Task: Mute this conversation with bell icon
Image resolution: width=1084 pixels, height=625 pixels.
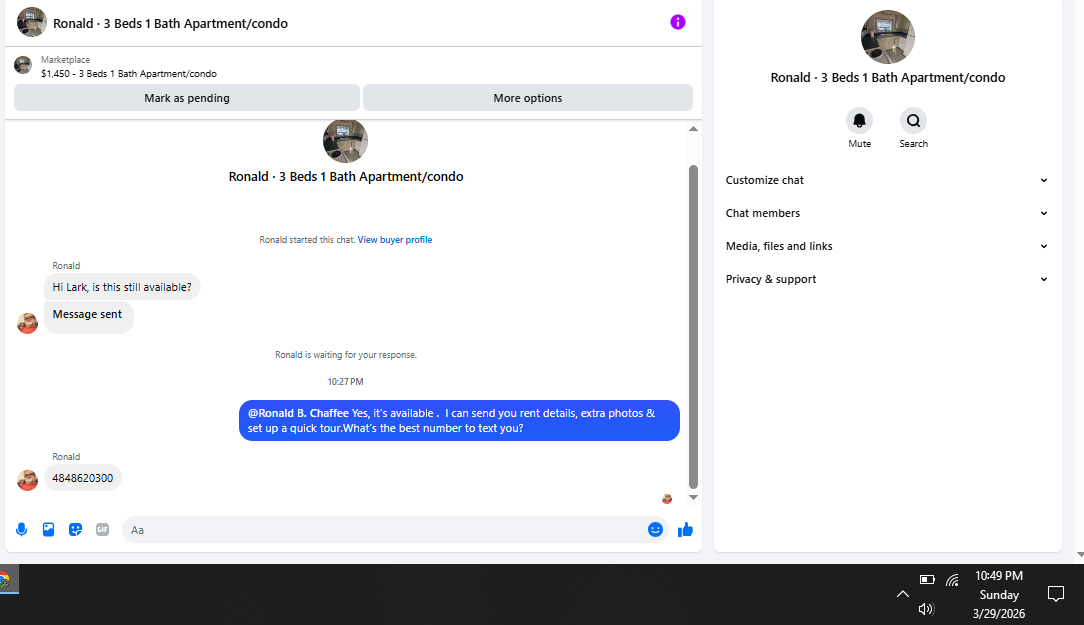Action: click(859, 121)
